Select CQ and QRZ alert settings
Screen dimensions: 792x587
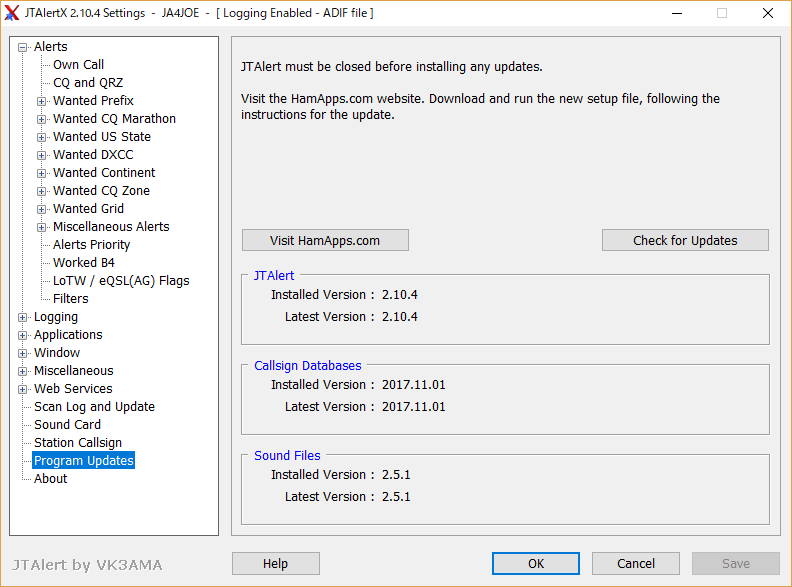88,82
